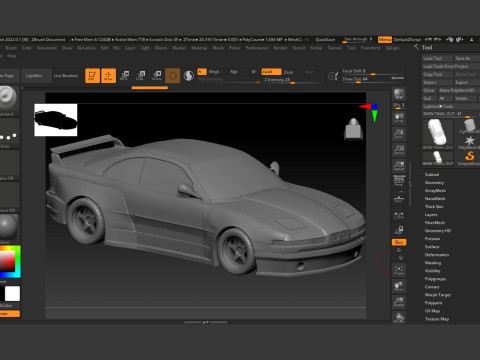Click the Actual size icon
The image size is (480, 360).
coord(399,150)
